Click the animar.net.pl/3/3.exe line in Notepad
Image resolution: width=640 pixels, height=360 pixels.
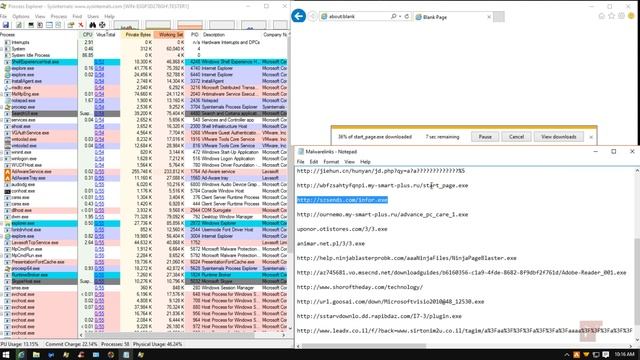pyautogui.click(x=331, y=244)
